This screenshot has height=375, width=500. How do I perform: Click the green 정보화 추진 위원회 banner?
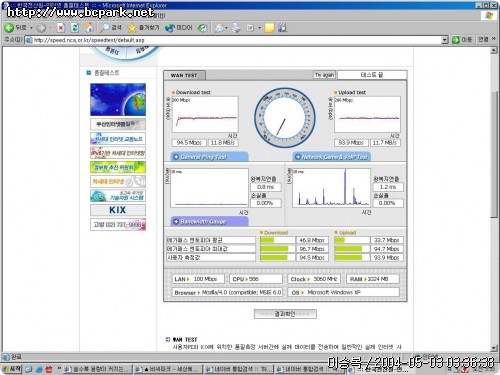point(118,167)
